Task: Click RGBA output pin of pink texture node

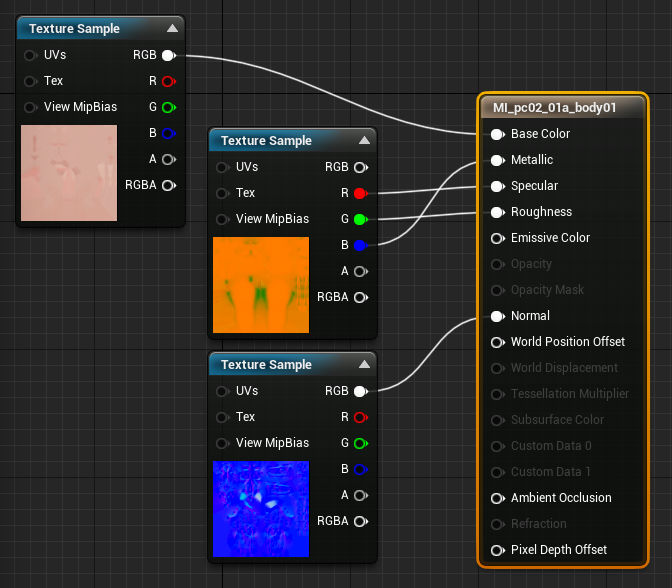Action: (169, 185)
